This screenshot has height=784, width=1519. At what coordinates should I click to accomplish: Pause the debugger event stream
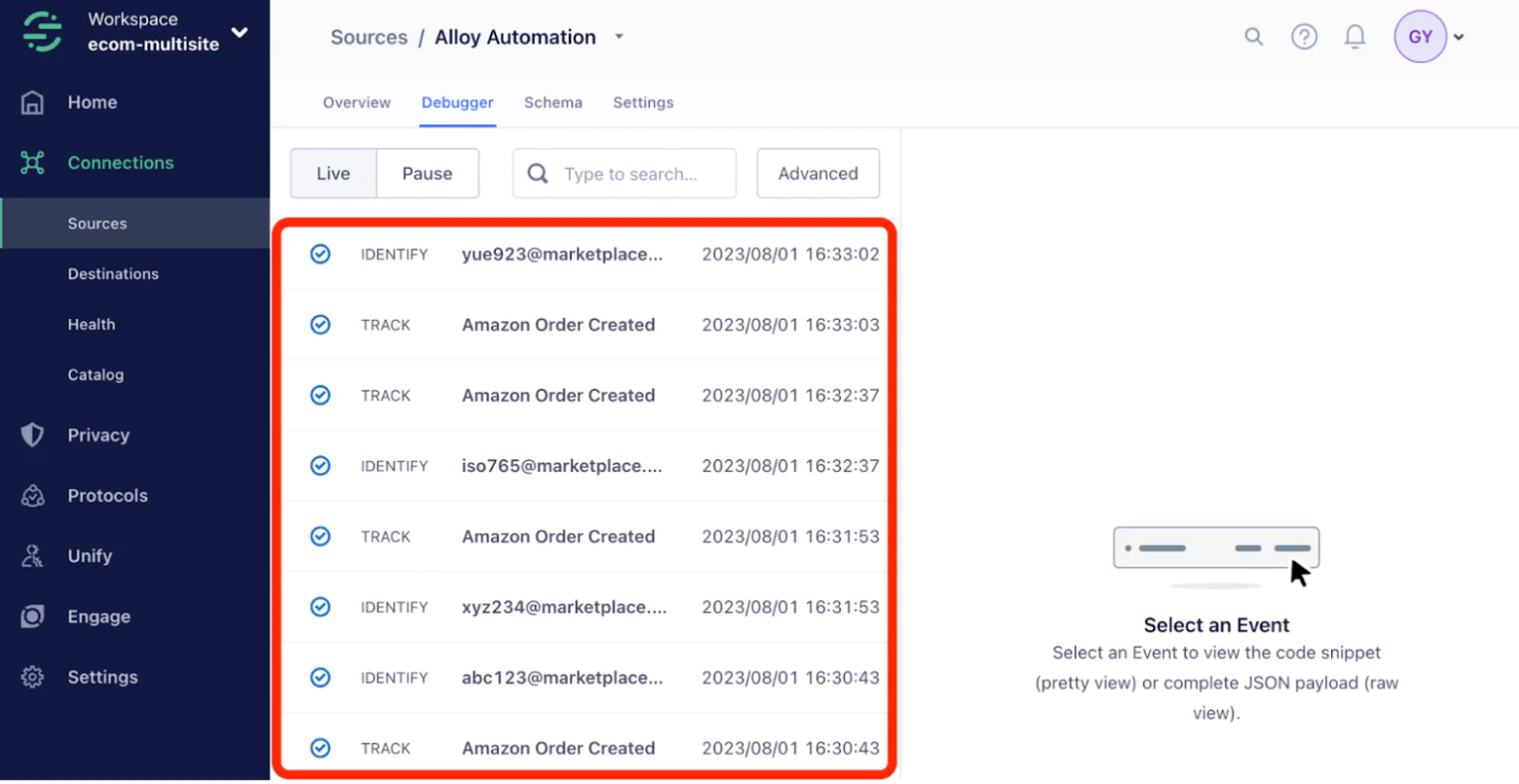(427, 174)
